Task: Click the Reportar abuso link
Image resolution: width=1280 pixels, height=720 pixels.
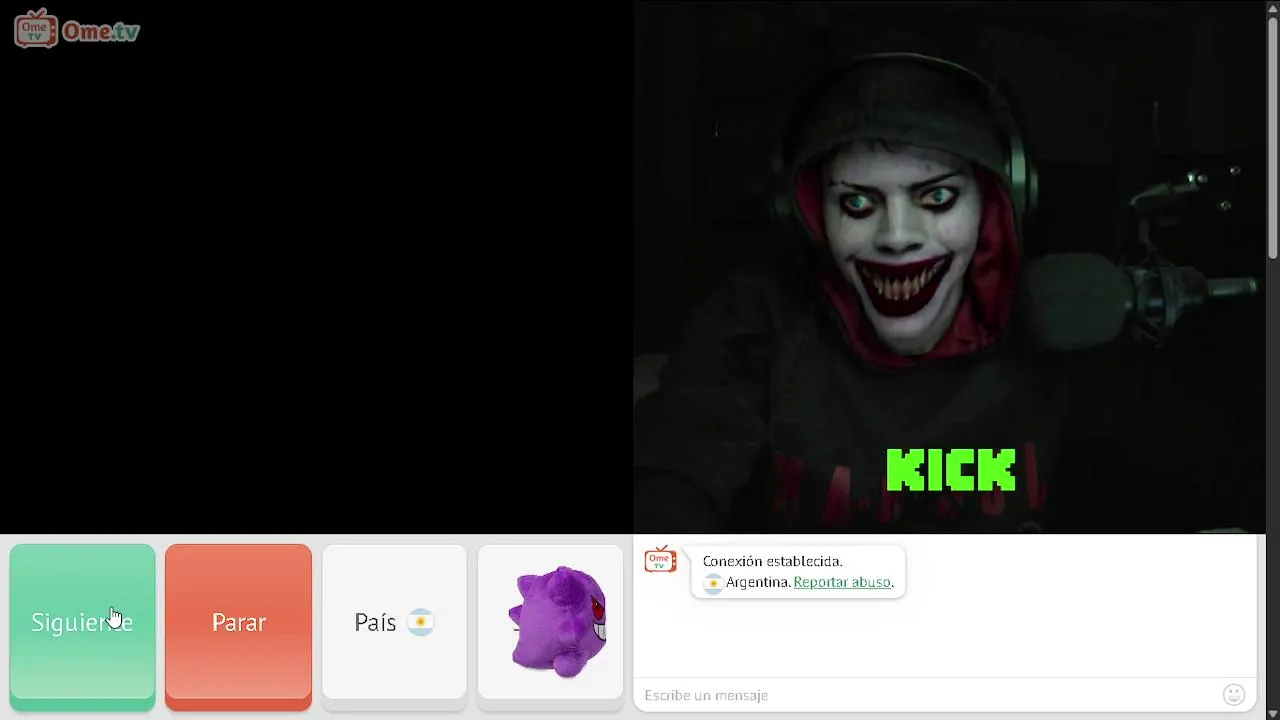Action: pyautogui.click(x=842, y=582)
